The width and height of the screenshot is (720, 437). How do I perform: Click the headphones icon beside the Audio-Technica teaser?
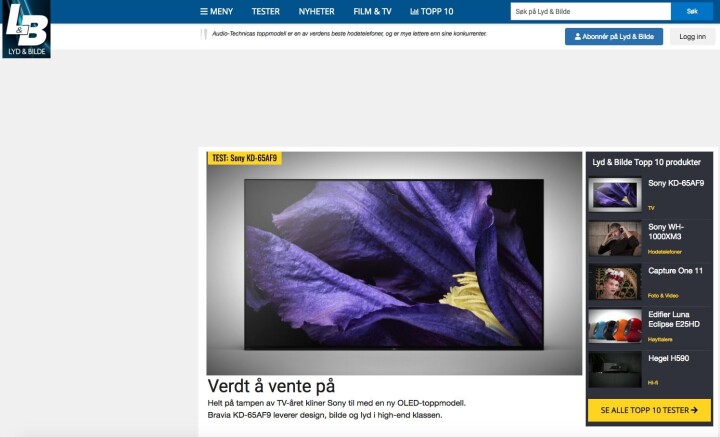[204, 34]
